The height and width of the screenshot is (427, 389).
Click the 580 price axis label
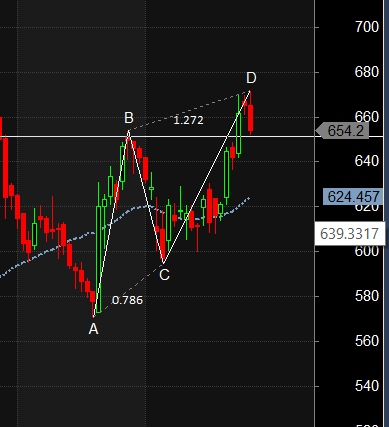point(367,296)
